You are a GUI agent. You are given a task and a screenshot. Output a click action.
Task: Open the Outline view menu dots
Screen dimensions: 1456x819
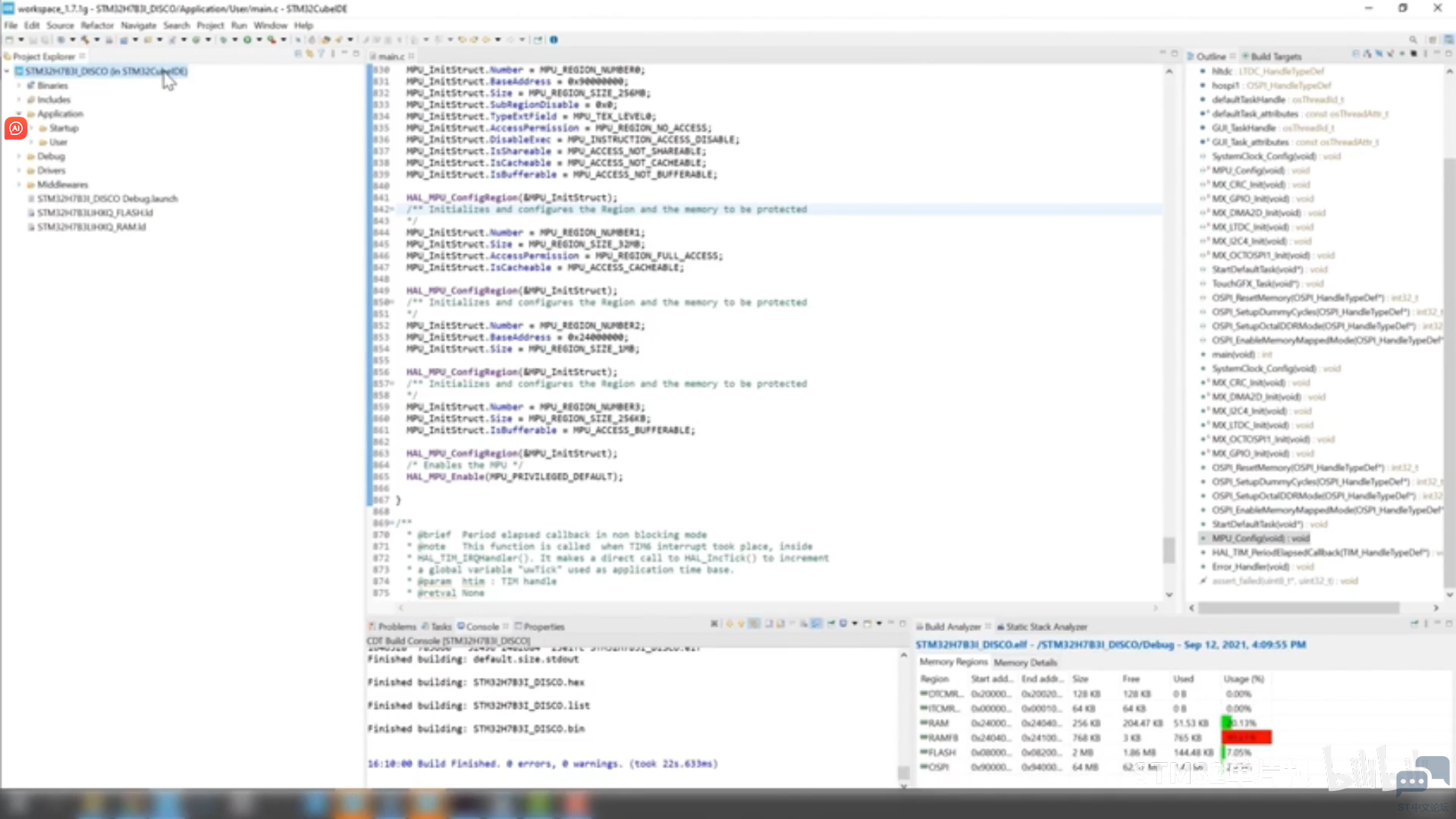tap(1425, 54)
